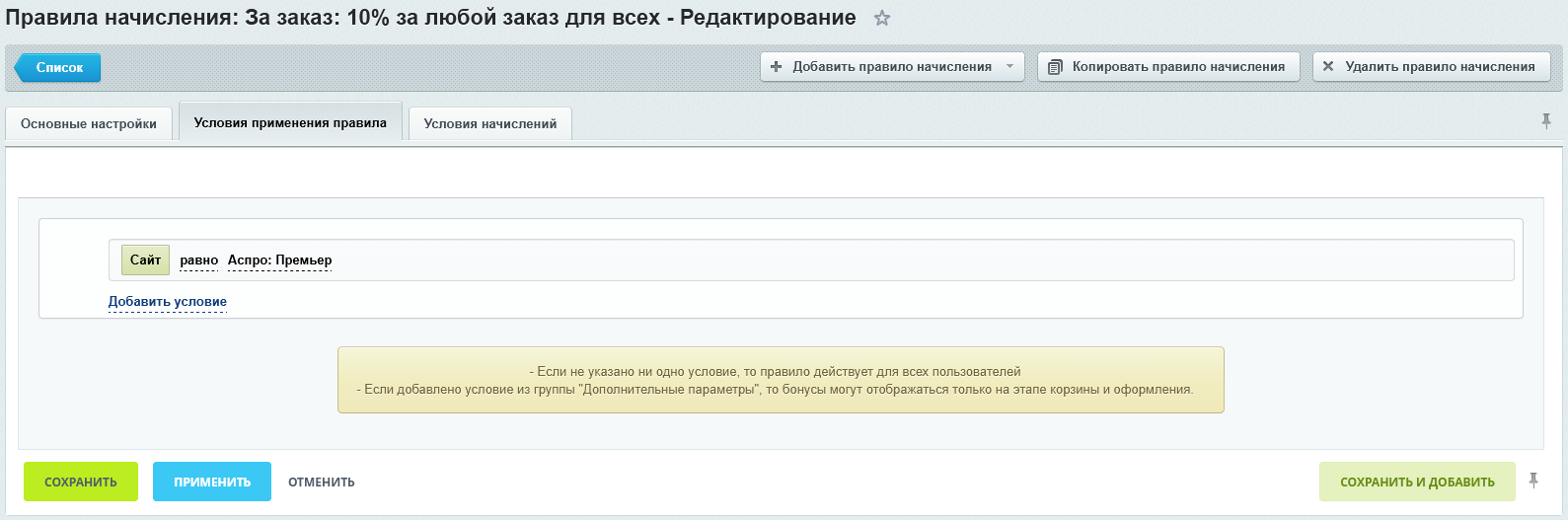The height and width of the screenshot is (520, 1568).
Task: Click the yellow information note box
Action: point(780,380)
